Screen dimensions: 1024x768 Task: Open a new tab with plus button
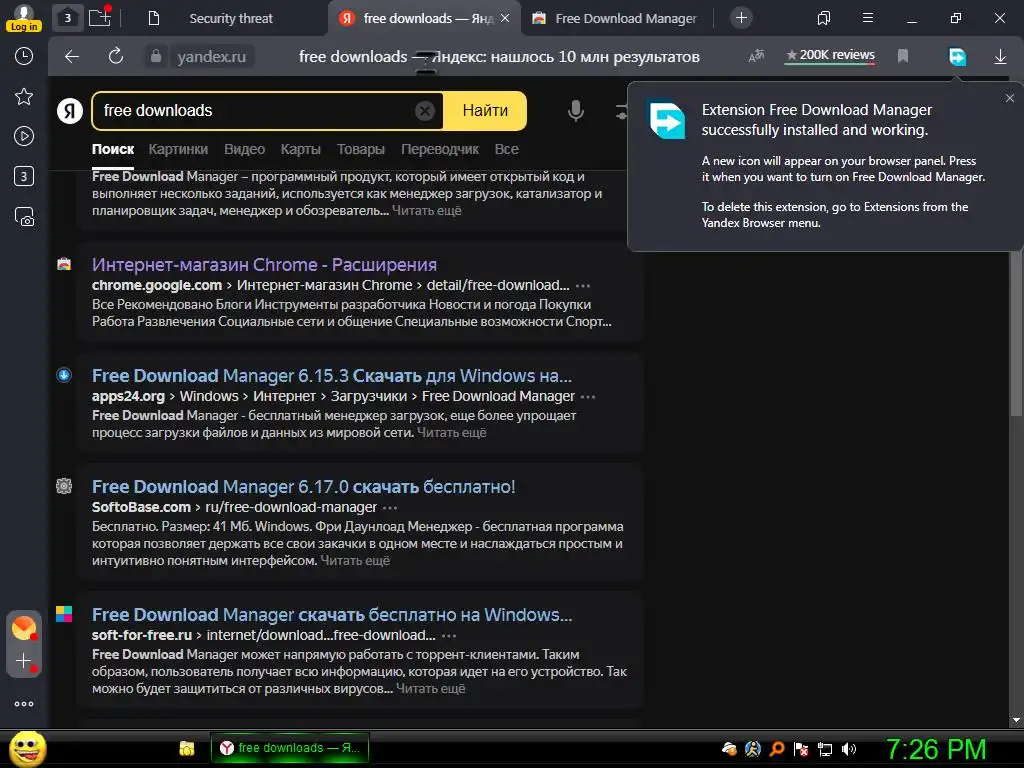[x=741, y=18]
